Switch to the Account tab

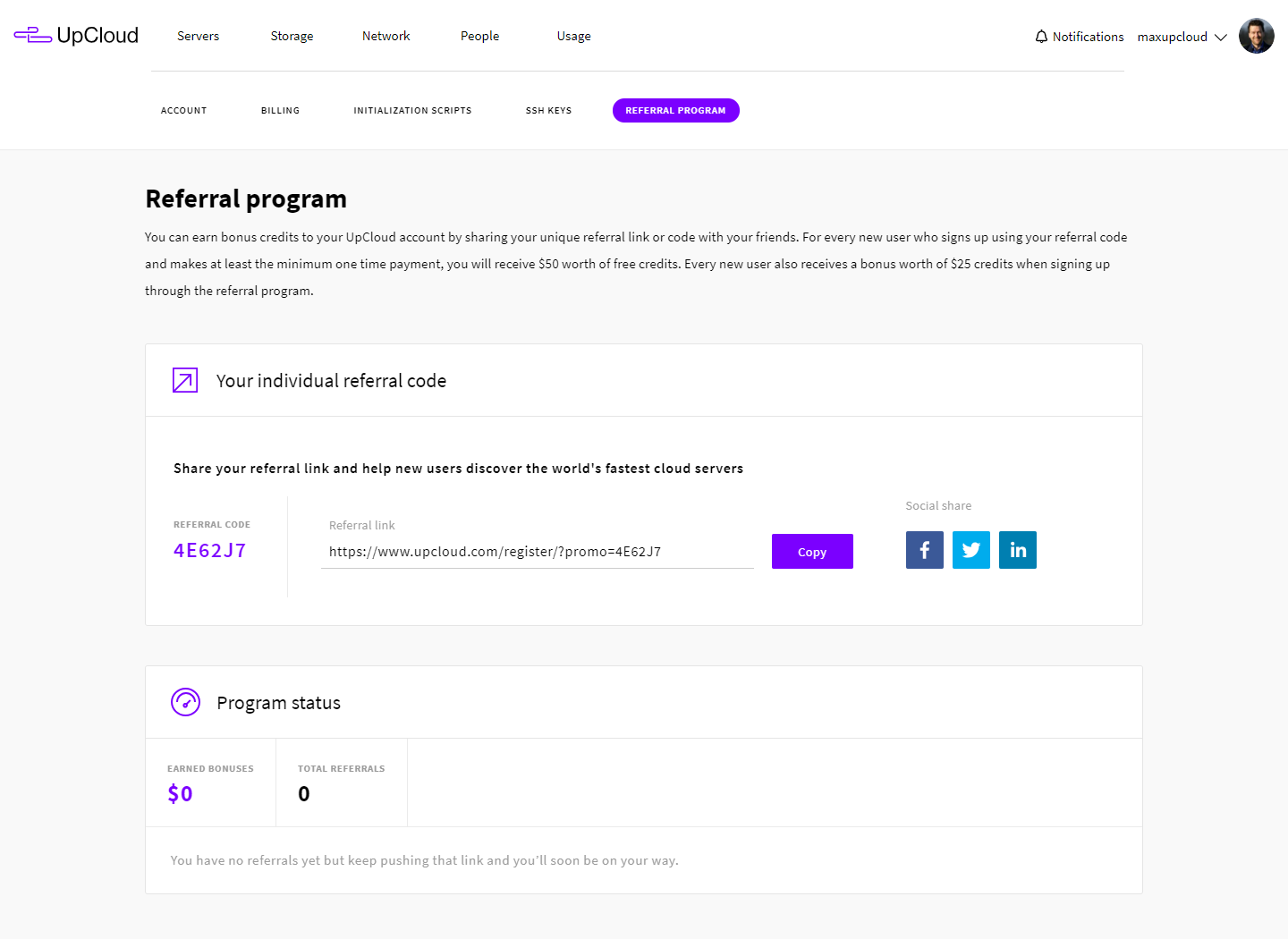[x=183, y=111]
